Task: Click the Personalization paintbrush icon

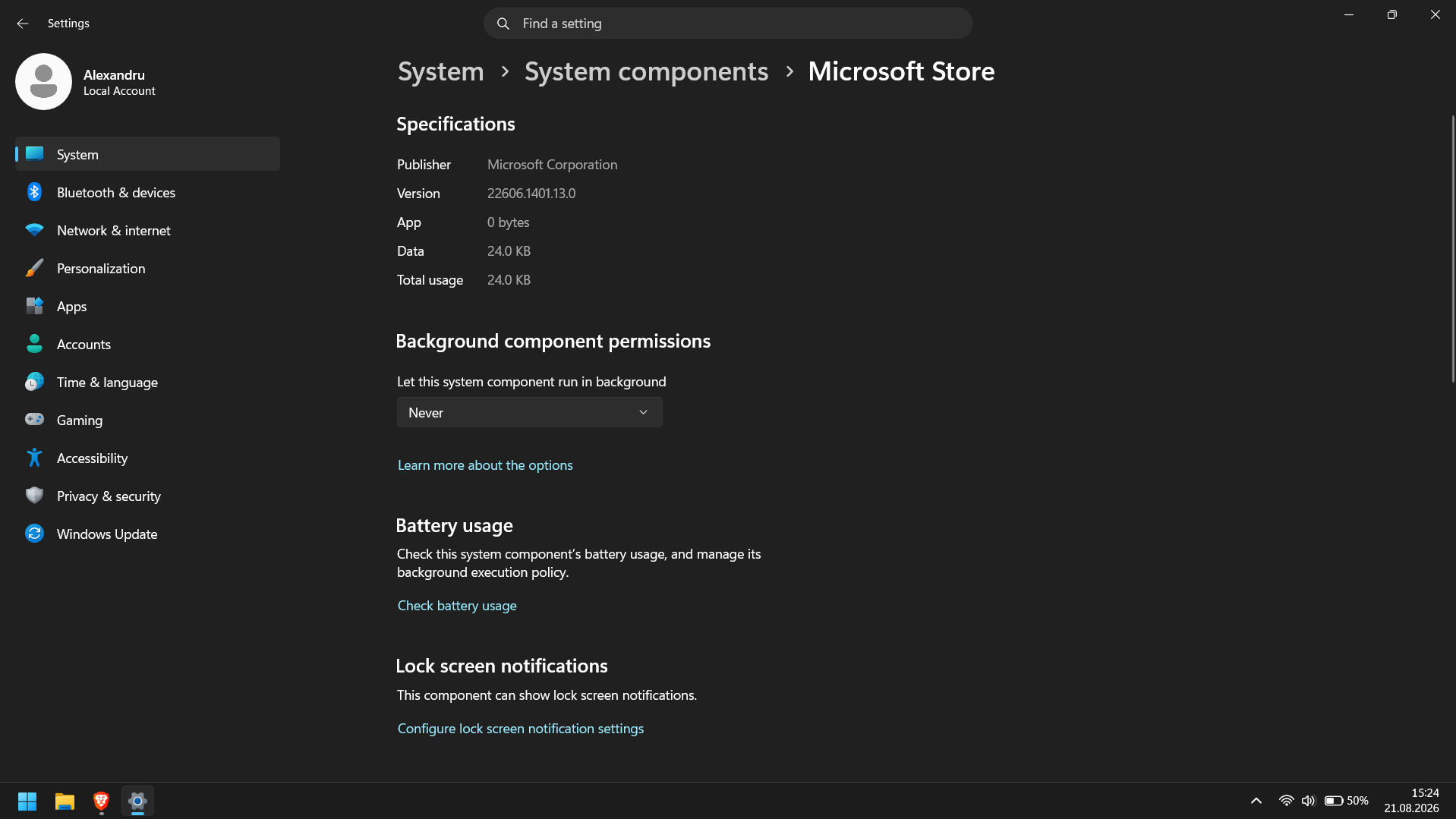Action: 34,268
